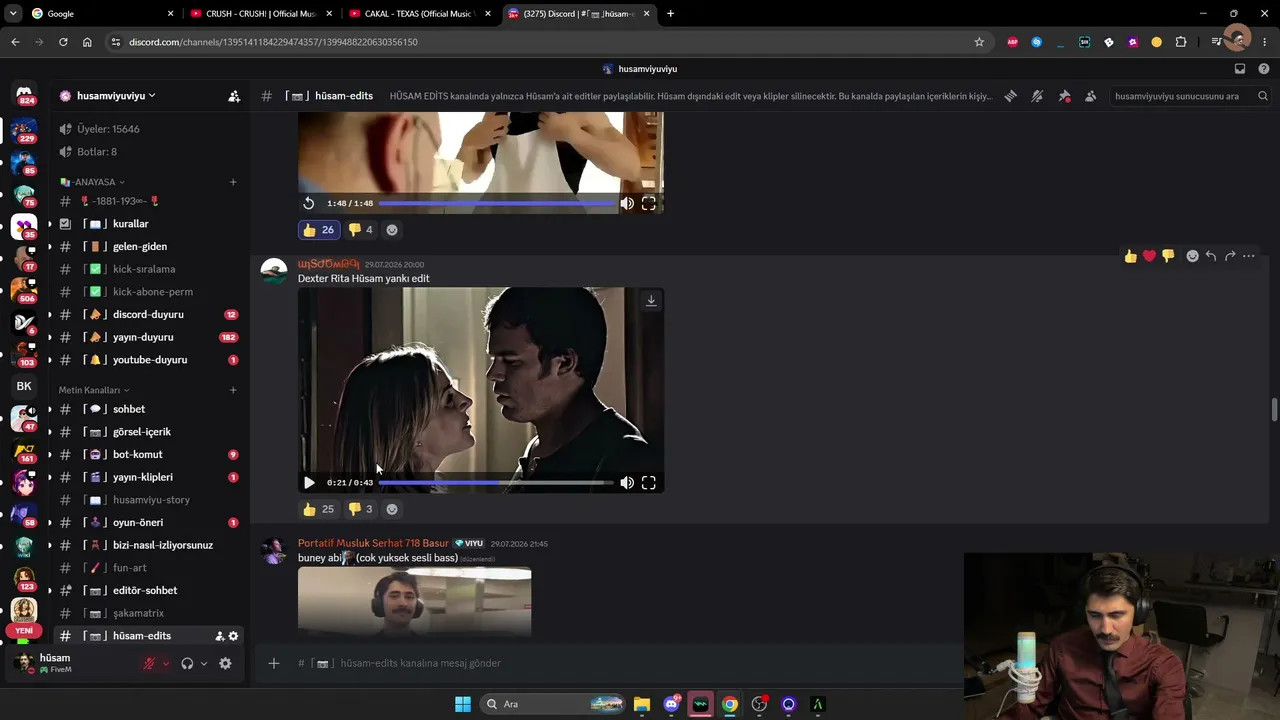Mute the 1:48 video volume
Image resolution: width=1280 pixels, height=720 pixels.
pos(627,203)
